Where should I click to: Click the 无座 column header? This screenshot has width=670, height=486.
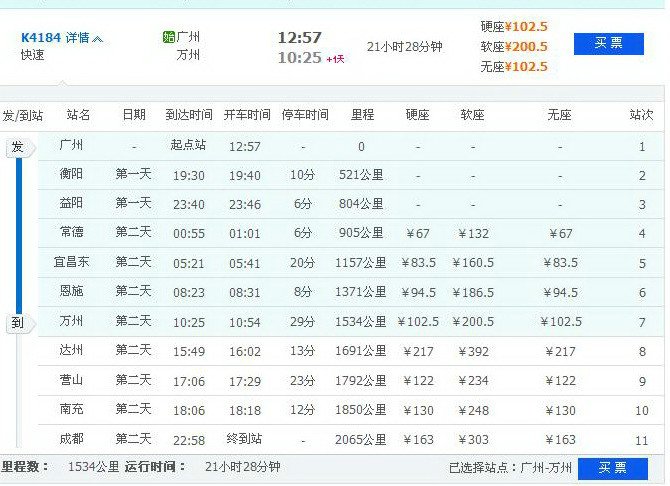559,115
